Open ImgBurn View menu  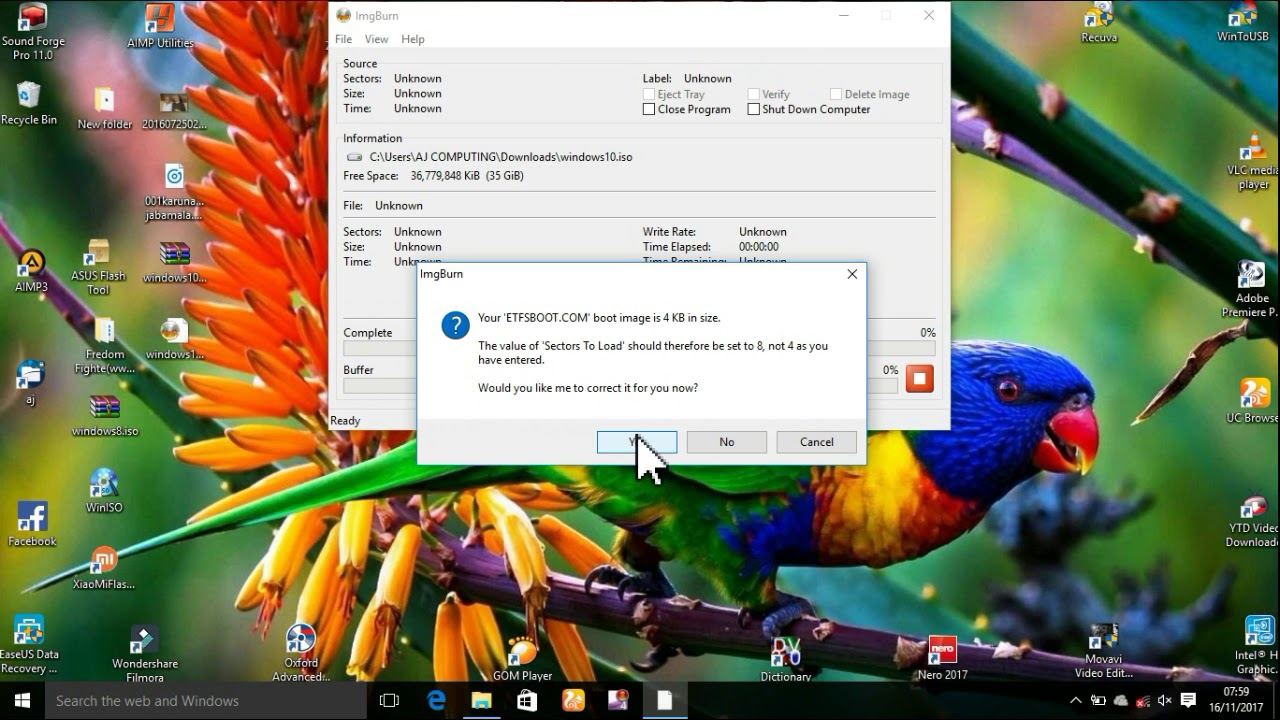(376, 39)
